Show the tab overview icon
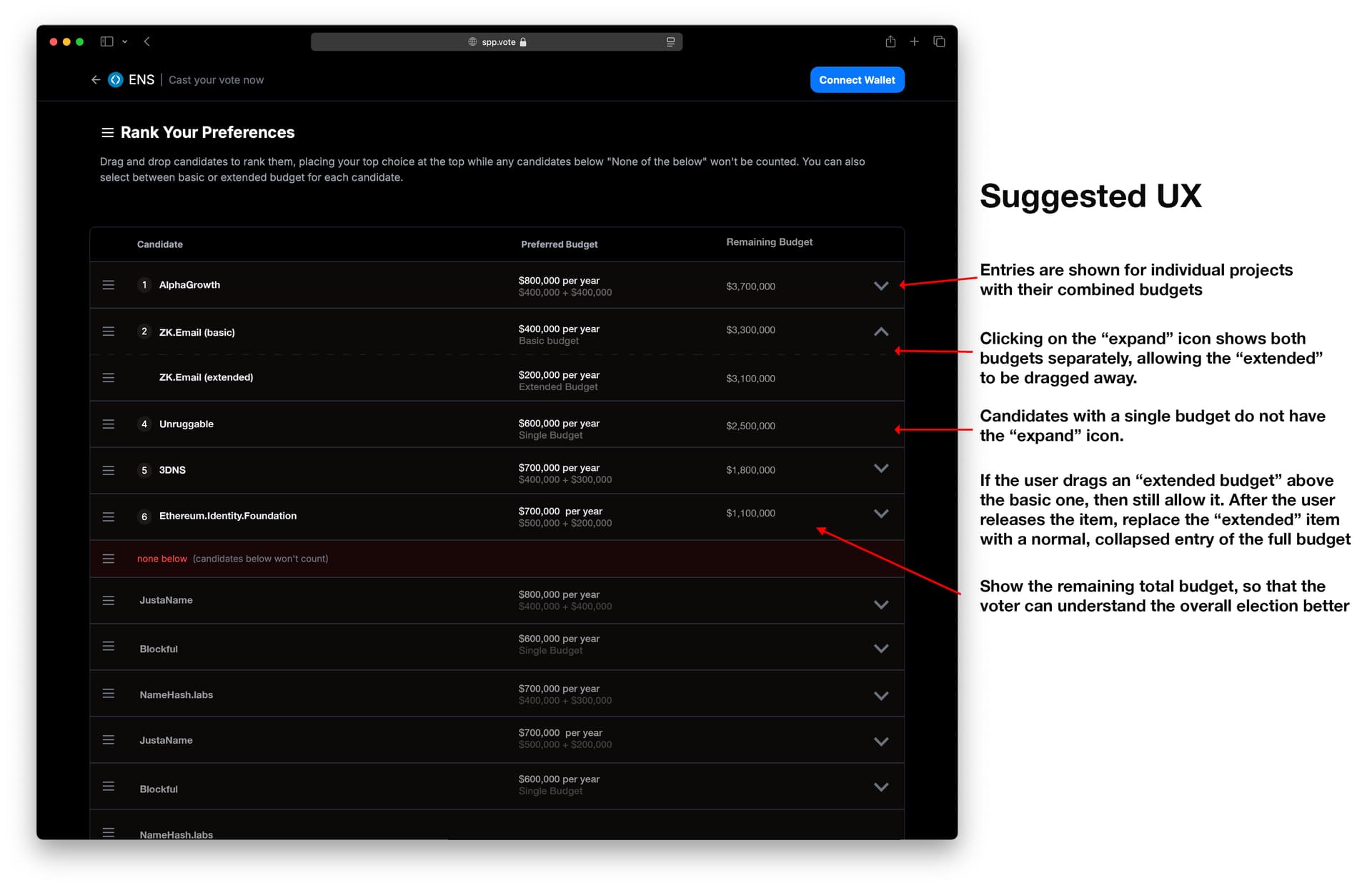The height and width of the screenshot is (888, 1372). 939,41
